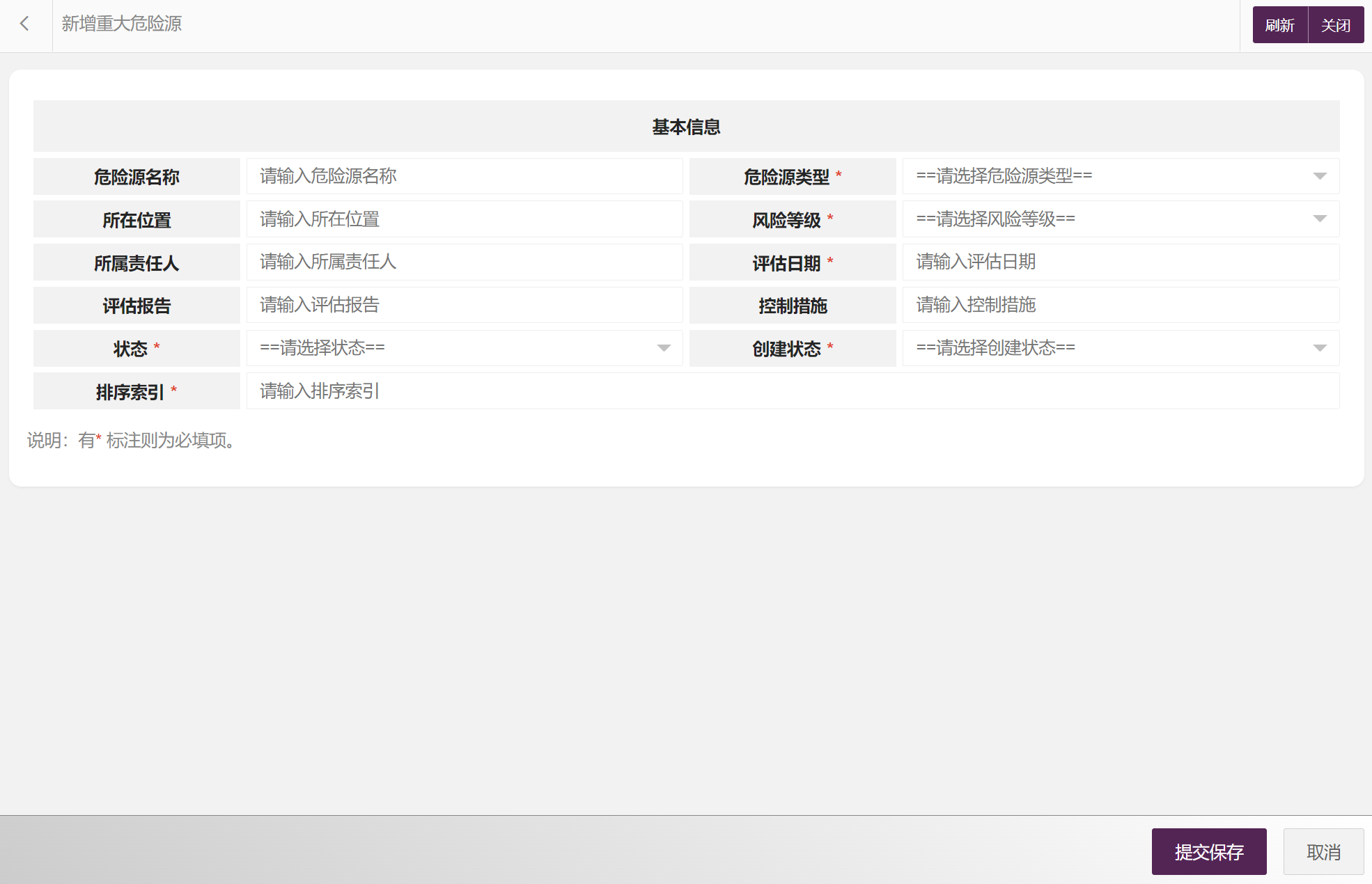Click the 所属责任人 text field
The height and width of the screenshot is (884, 1372).
pos(464,262)
